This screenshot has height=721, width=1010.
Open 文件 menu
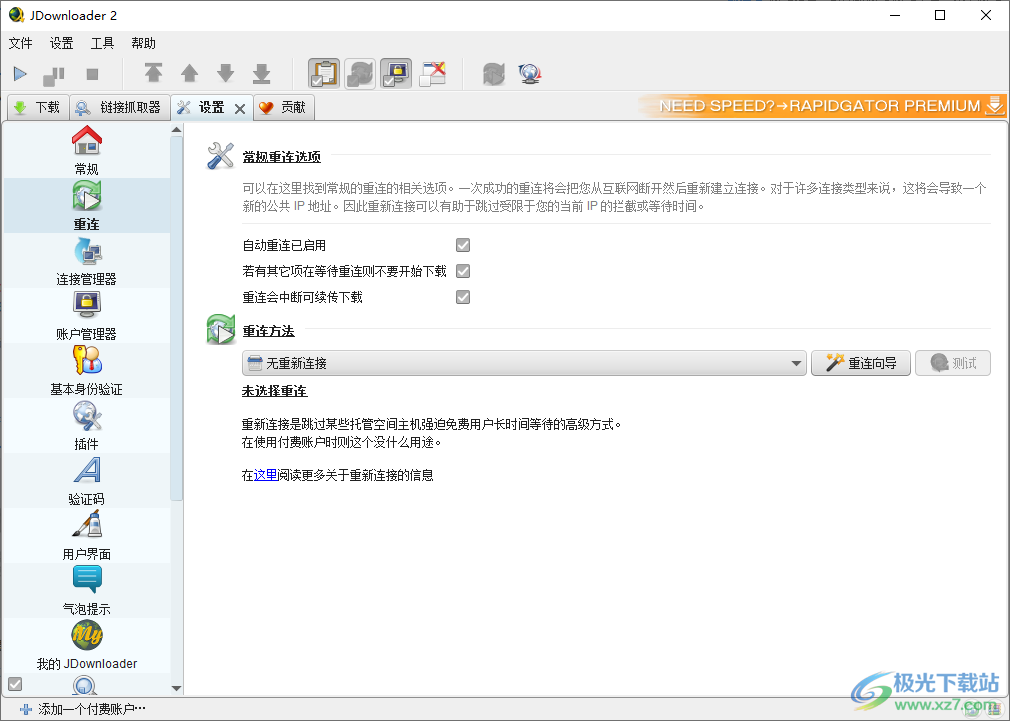(x=21, y=43)
